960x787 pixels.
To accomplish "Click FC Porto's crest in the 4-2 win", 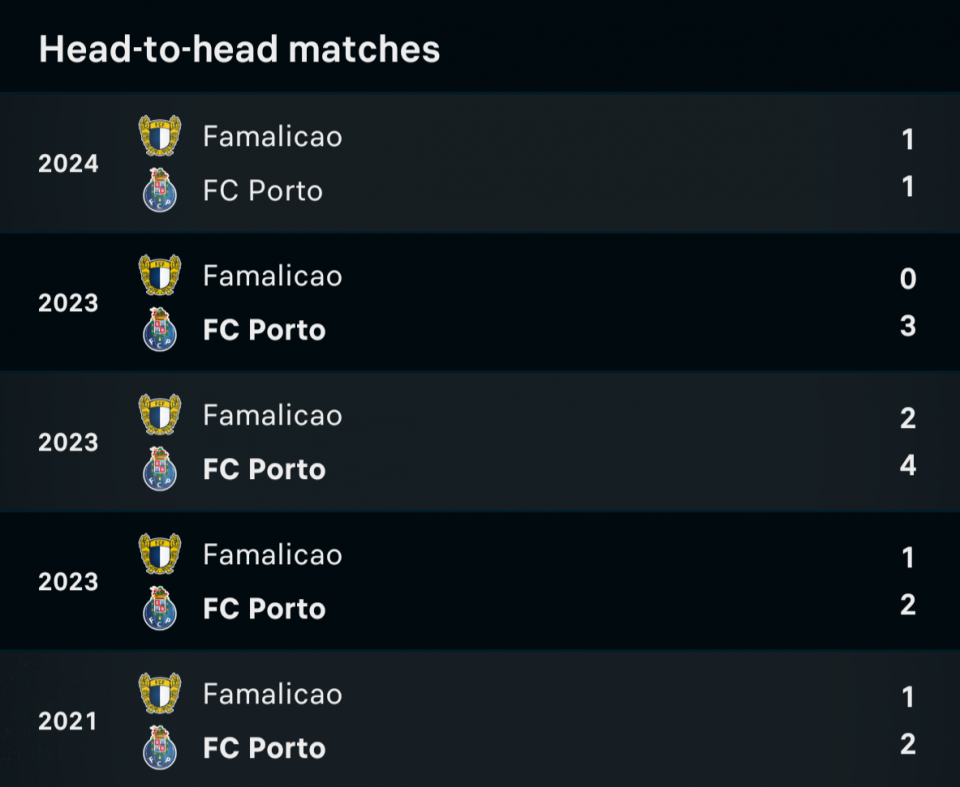I will 160,469.
